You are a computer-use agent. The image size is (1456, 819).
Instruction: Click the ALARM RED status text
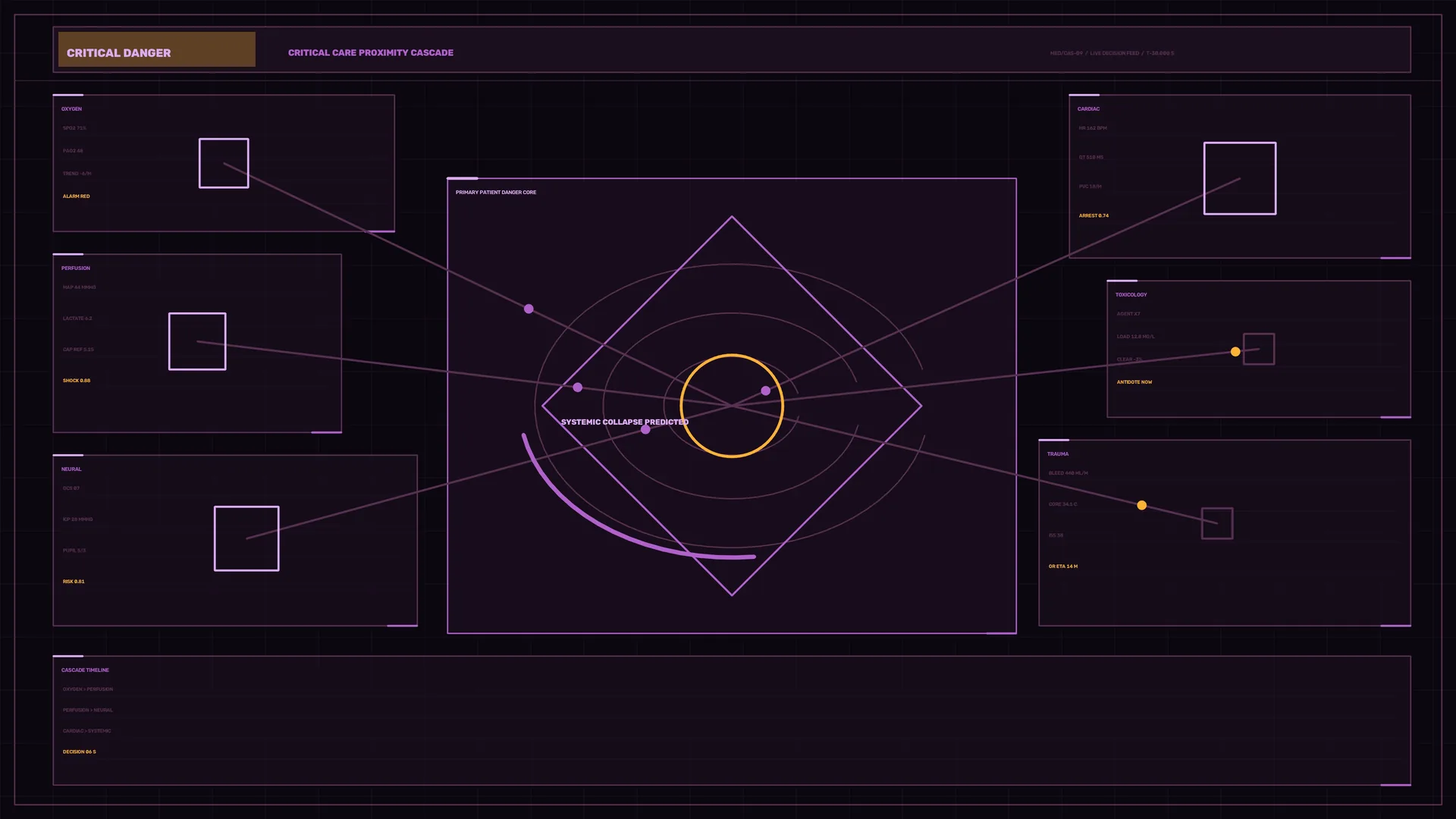tap(76, 196)
